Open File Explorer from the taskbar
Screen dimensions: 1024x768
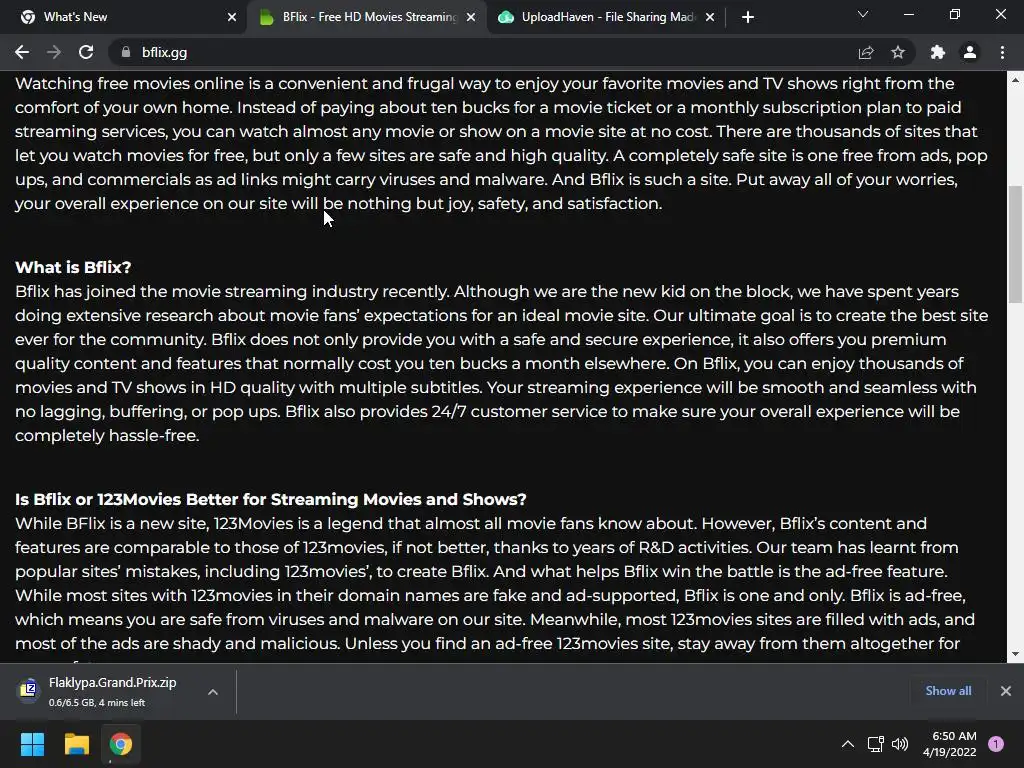(76, 744)
